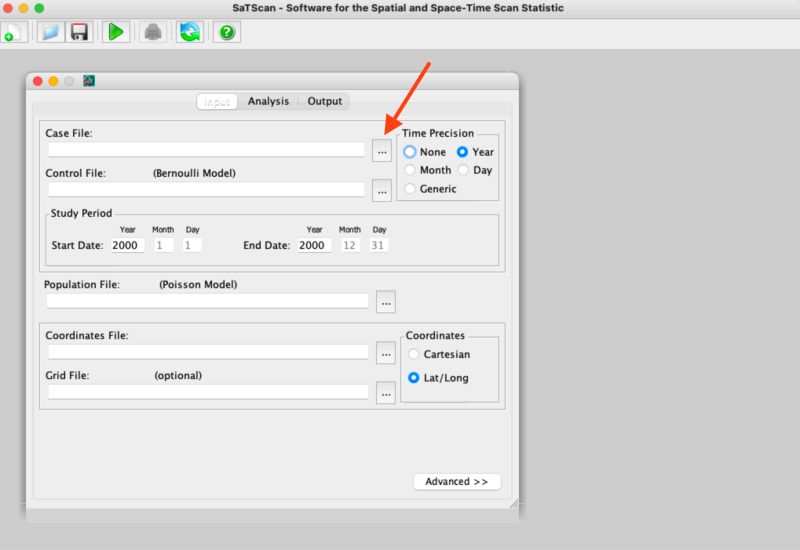The image size is (800, 550).
Task: Close the inner session window
Action: (38, 81)
